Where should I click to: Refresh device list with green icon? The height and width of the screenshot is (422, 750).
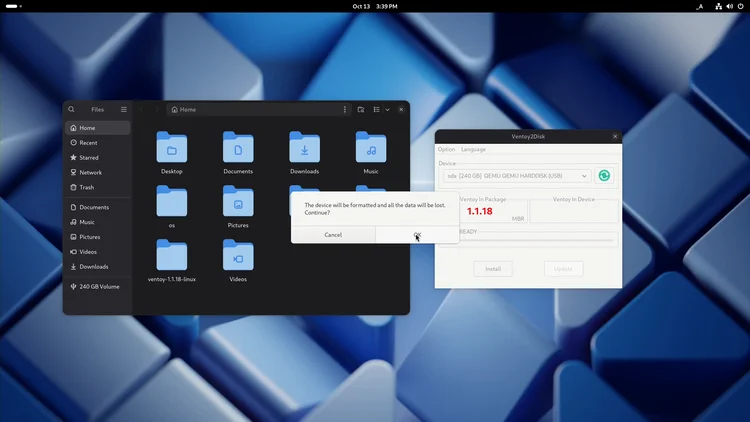point(604,176)
